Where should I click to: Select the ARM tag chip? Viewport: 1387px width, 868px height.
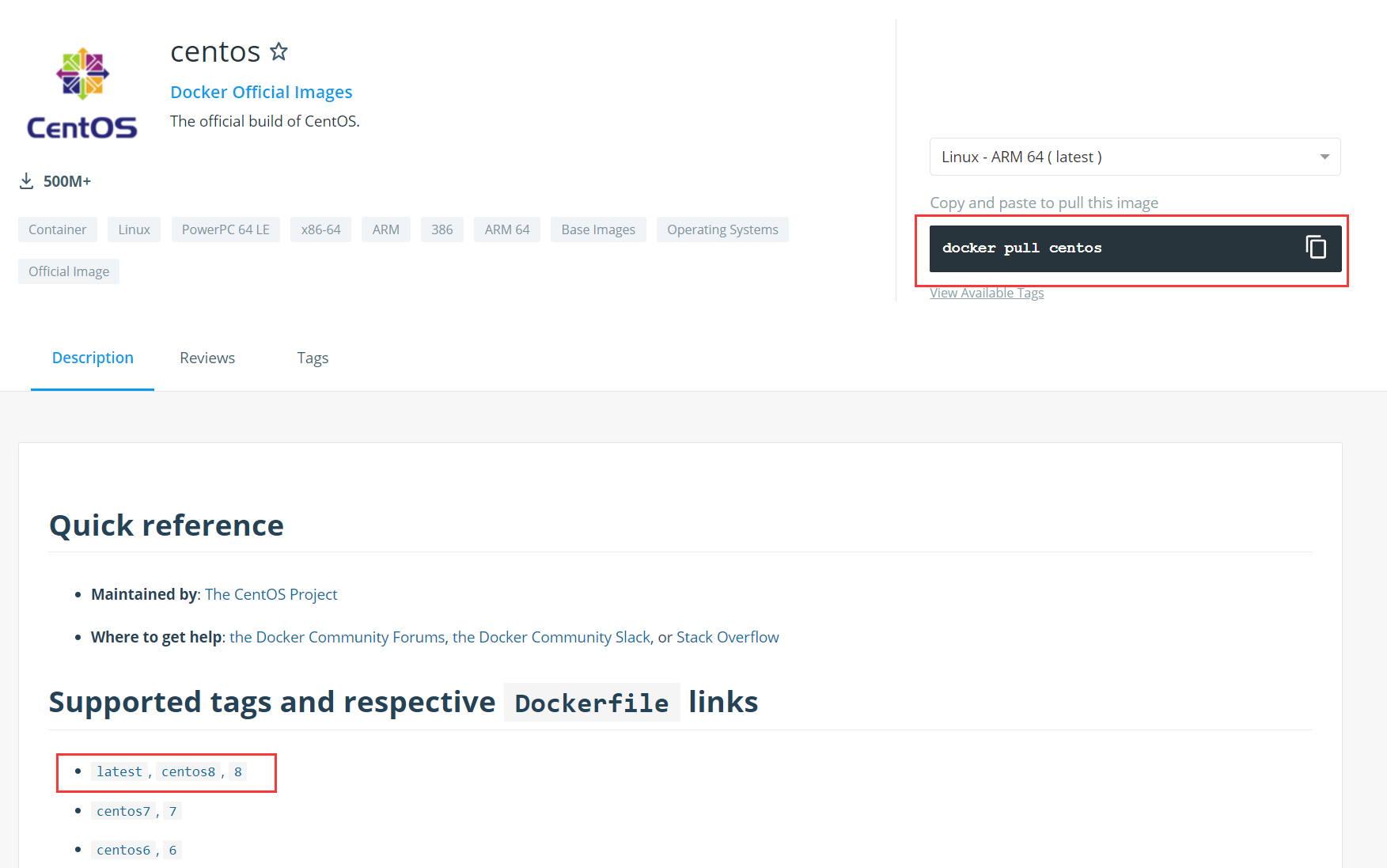(x=385, y=229)
